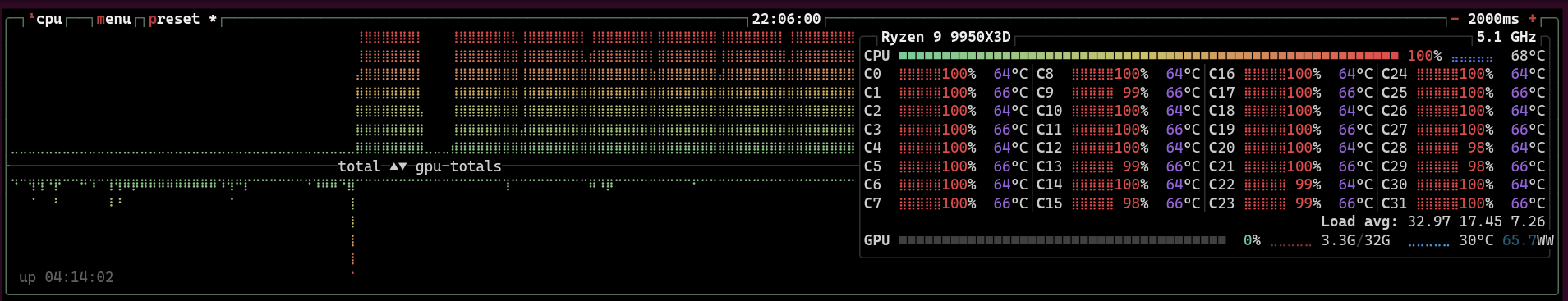Decrease update interval with minus sign
The height and width of the screenshot is (301, 1568).
[1455, 19]
